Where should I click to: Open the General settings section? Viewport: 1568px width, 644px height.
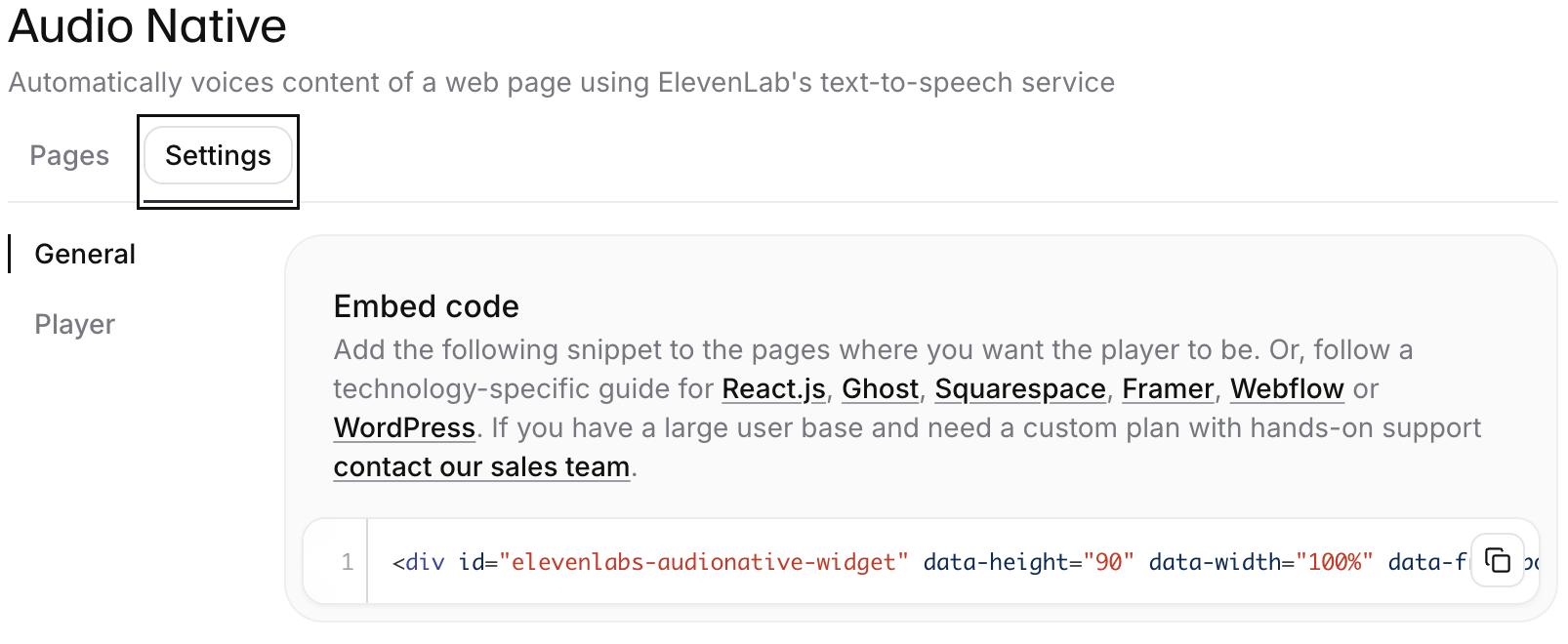tap(85, 254)
